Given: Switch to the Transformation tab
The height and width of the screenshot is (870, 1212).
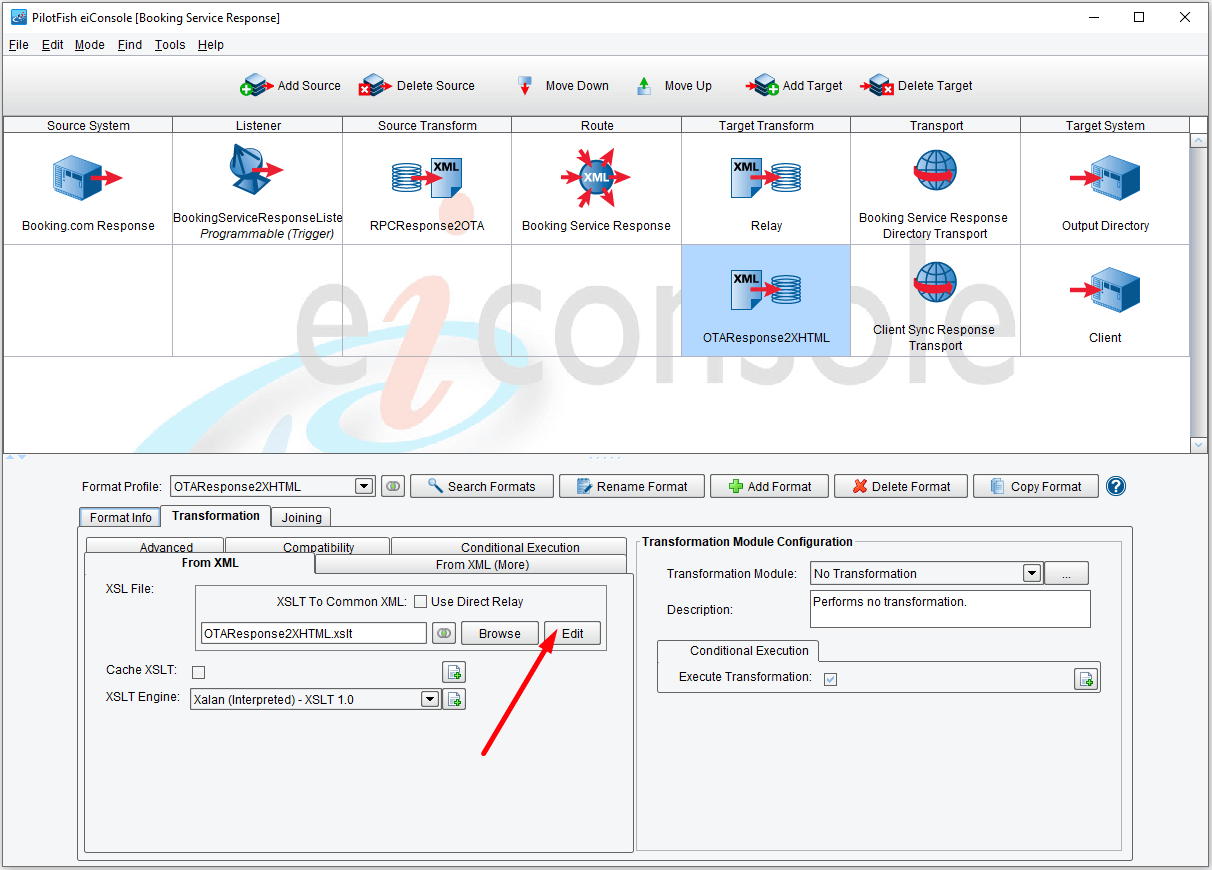Looking at the screenshot, I should coord(216,516).
